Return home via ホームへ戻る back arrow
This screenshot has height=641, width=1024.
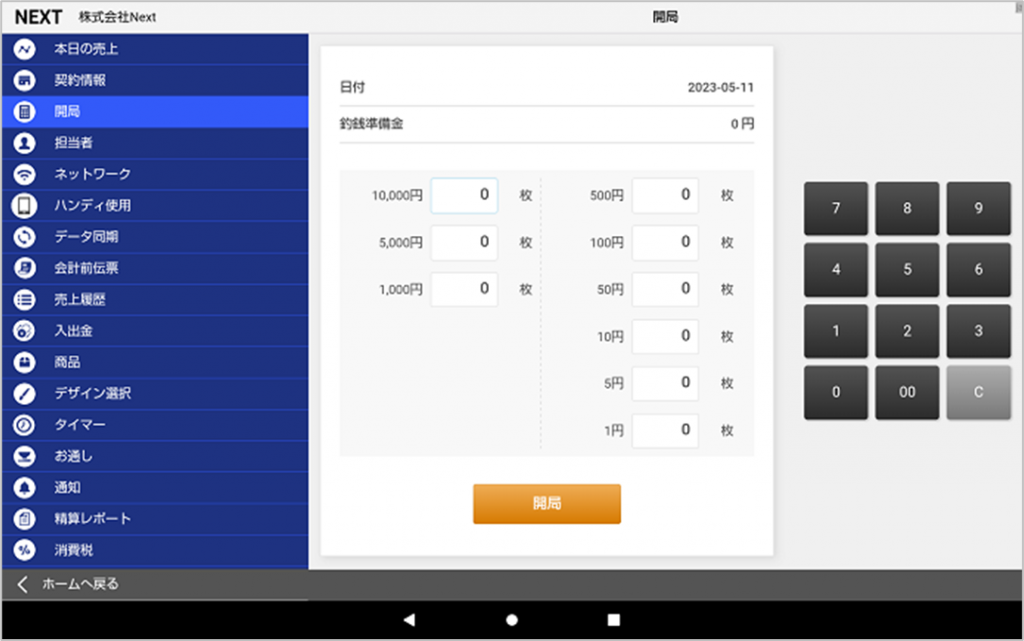point(23,584)
